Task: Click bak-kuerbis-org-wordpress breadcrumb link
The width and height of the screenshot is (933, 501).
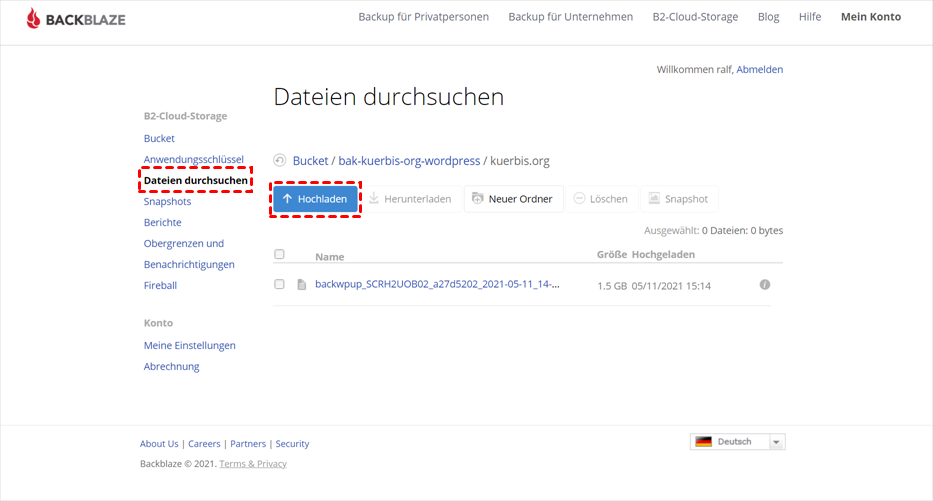Action: (x=409, y=161)
